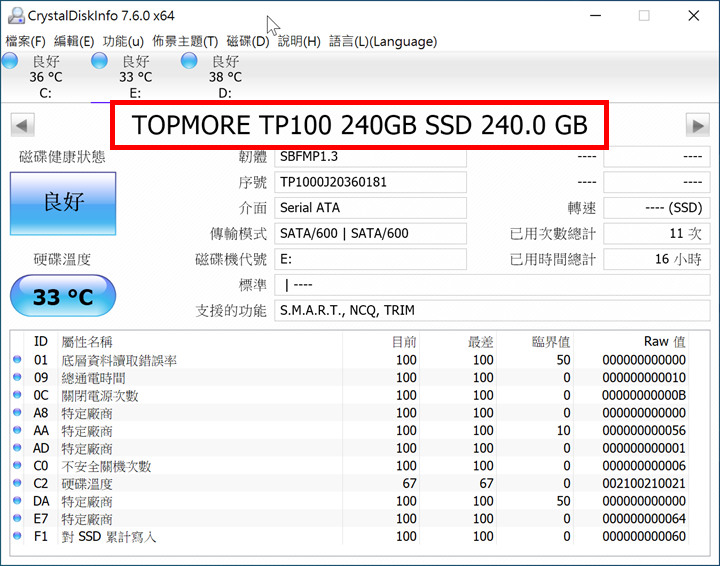This screenshot has width=720, height=566.
Task: Go to previous disk with left arrow
Action: pyautogui.click(x=22, y=125)
